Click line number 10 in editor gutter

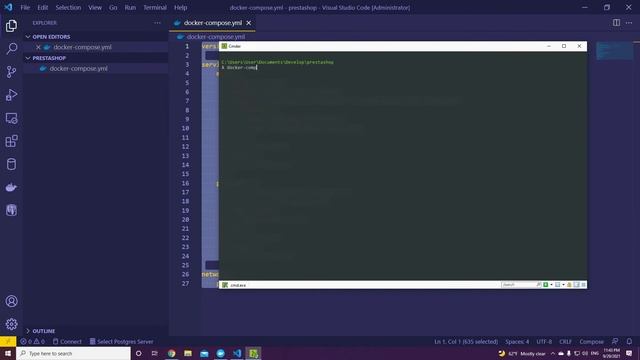(x=185, y=128)
